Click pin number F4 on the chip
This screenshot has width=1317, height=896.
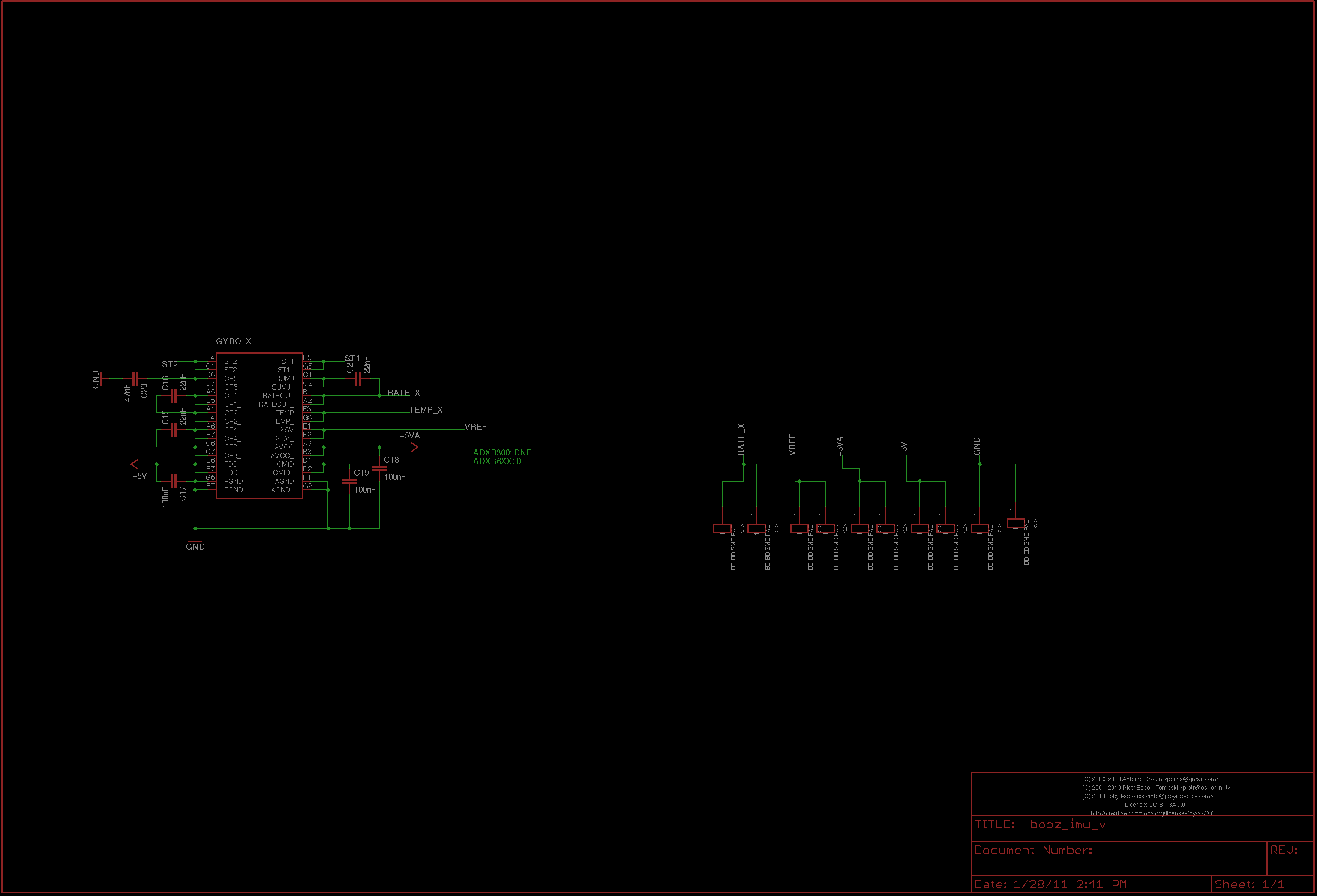click(210, 358)
